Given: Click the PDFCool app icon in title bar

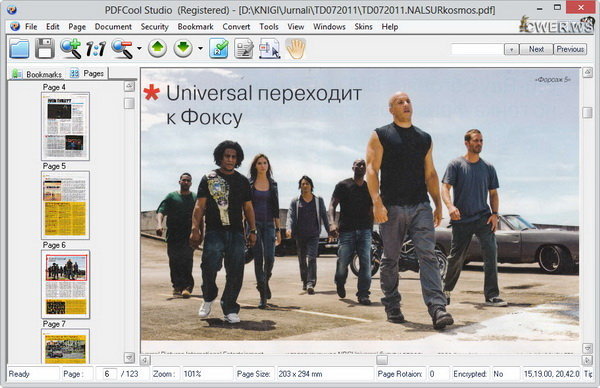Looking at the screenshot, I should (x=12, y=10).
